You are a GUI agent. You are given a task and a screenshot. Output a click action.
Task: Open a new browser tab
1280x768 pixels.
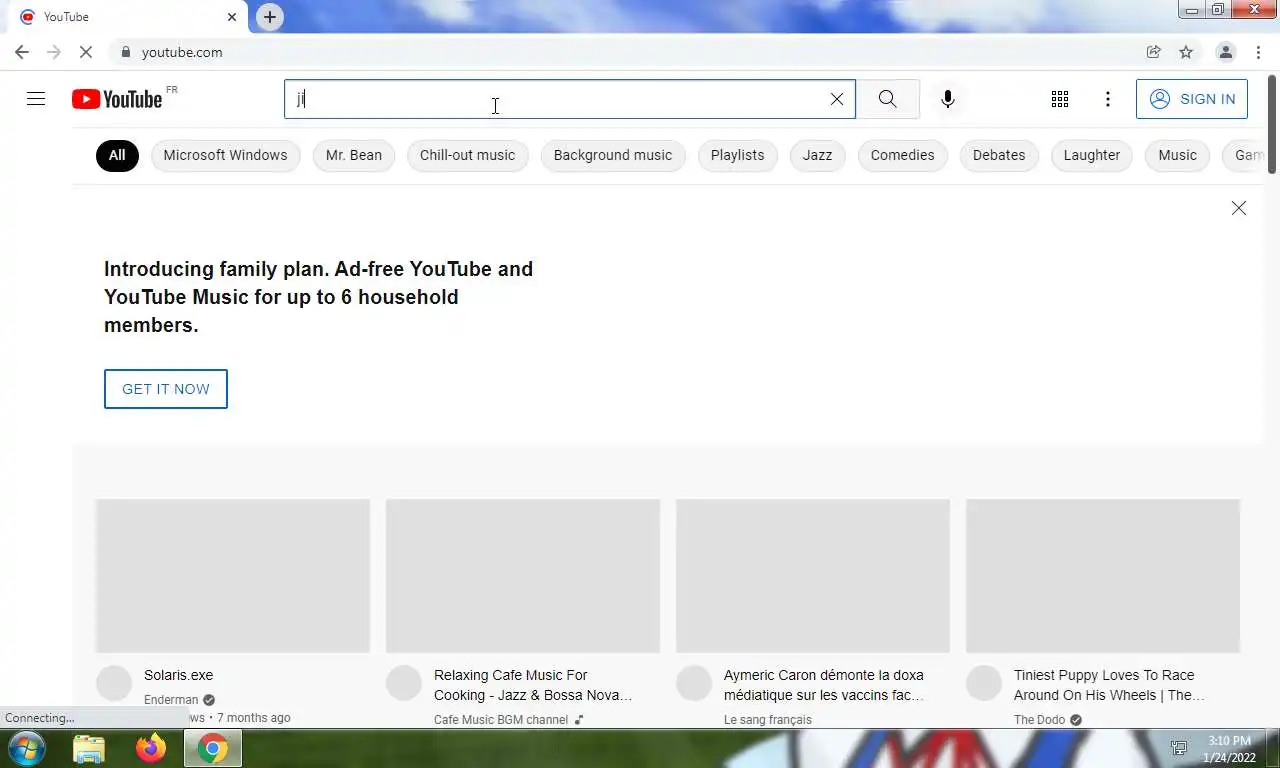(270, 17)
